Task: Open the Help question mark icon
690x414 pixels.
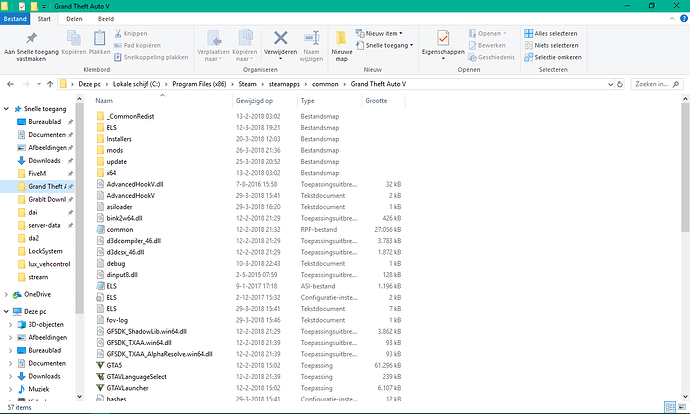Action: pyautogui.click(x=684, y=18)
